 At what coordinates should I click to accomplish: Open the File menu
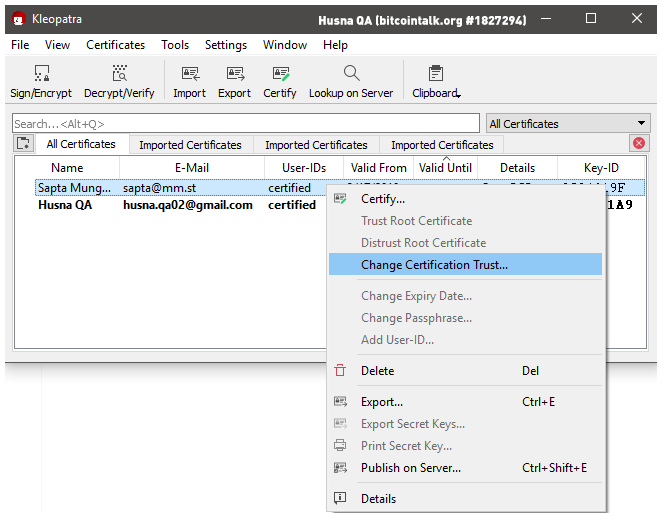click(x=20, y=45)
